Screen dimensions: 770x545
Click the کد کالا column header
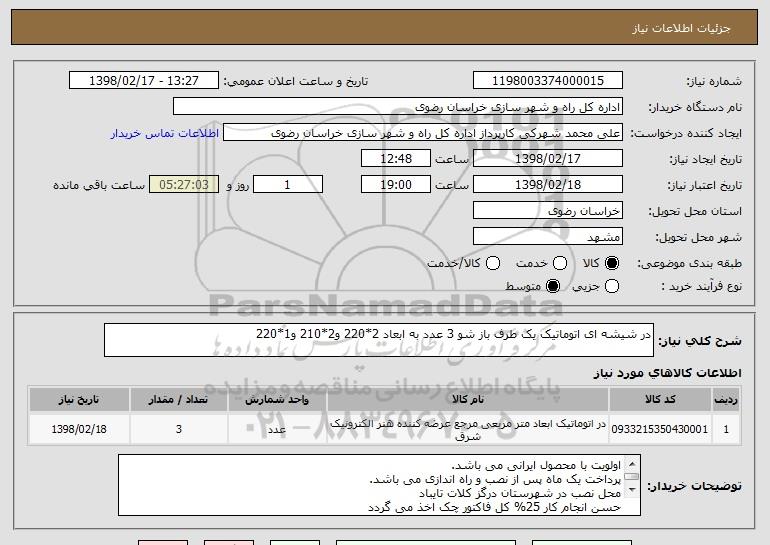660,400
